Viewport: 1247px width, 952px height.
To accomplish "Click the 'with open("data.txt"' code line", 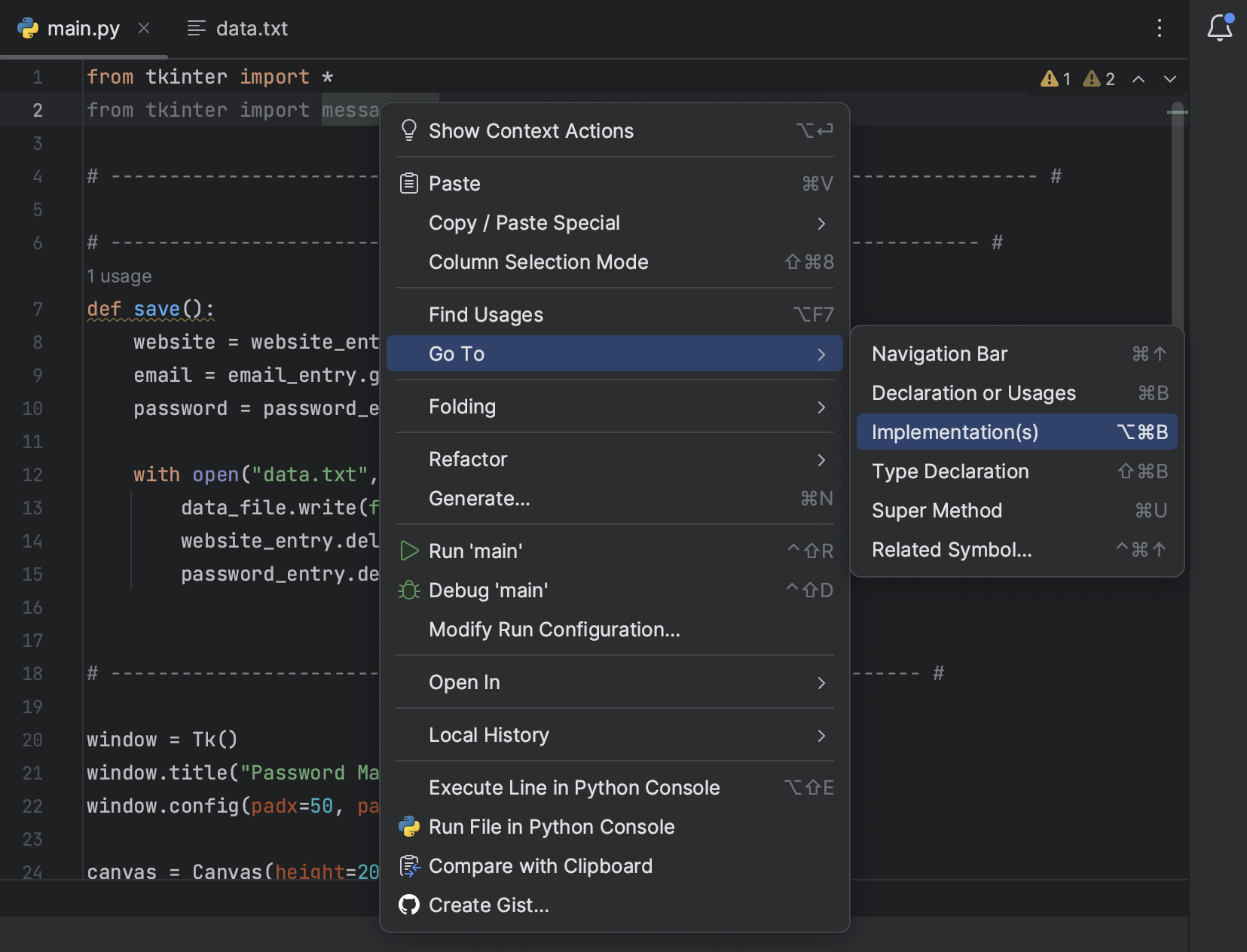I will pos(256,474).
